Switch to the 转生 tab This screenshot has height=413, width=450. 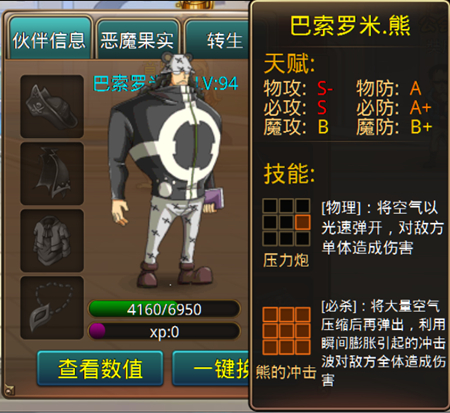click(x=217, y=40)
